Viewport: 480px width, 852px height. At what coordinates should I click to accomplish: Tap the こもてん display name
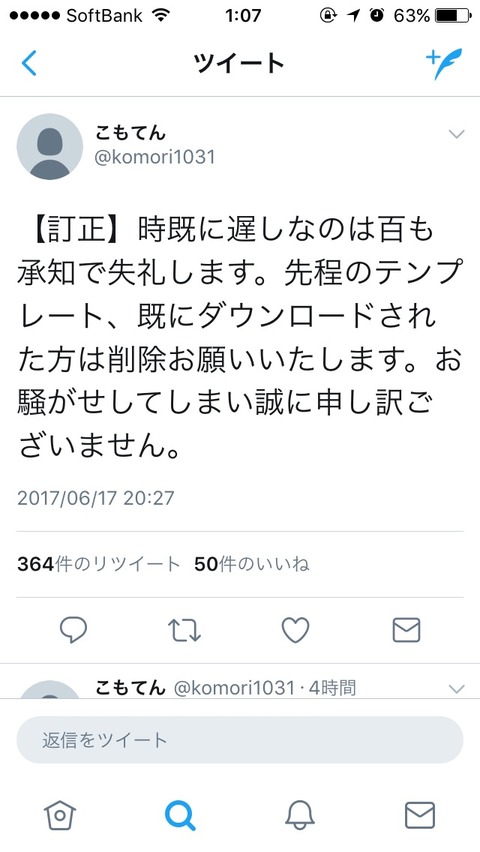point(130,132)
